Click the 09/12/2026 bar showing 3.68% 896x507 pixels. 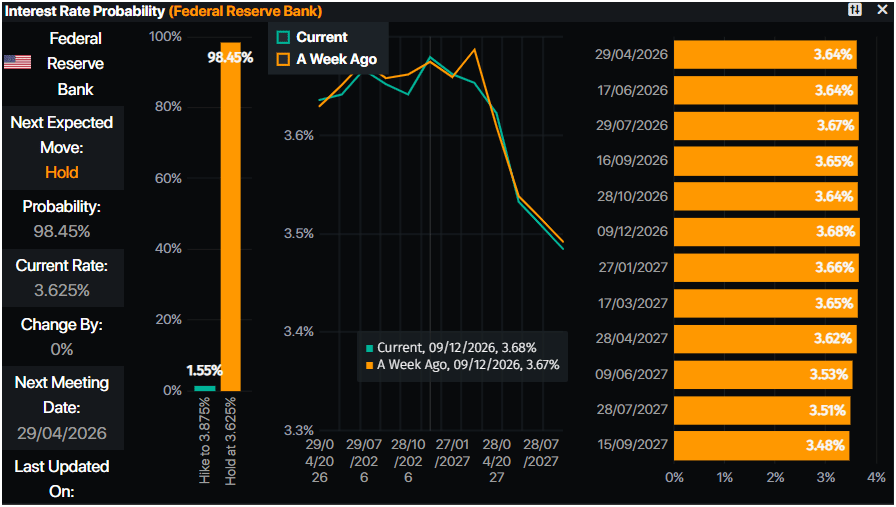pos(766,232)
